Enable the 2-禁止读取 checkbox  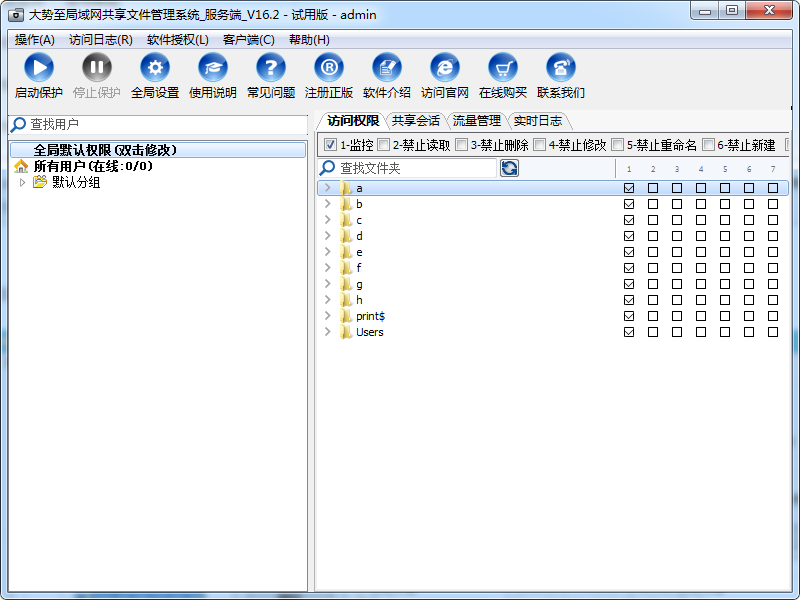pyautogui.click(x=384, y=145)
